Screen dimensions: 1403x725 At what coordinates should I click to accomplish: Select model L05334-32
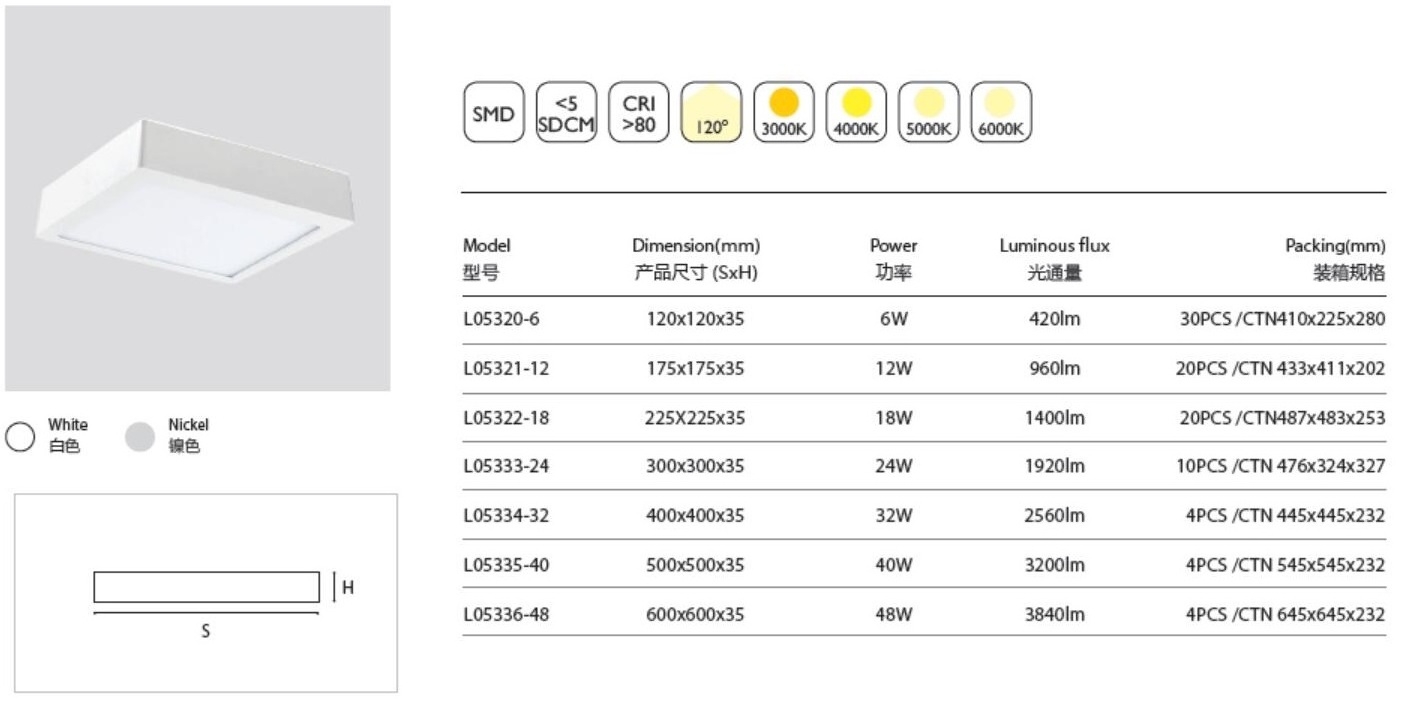point(506,516)
